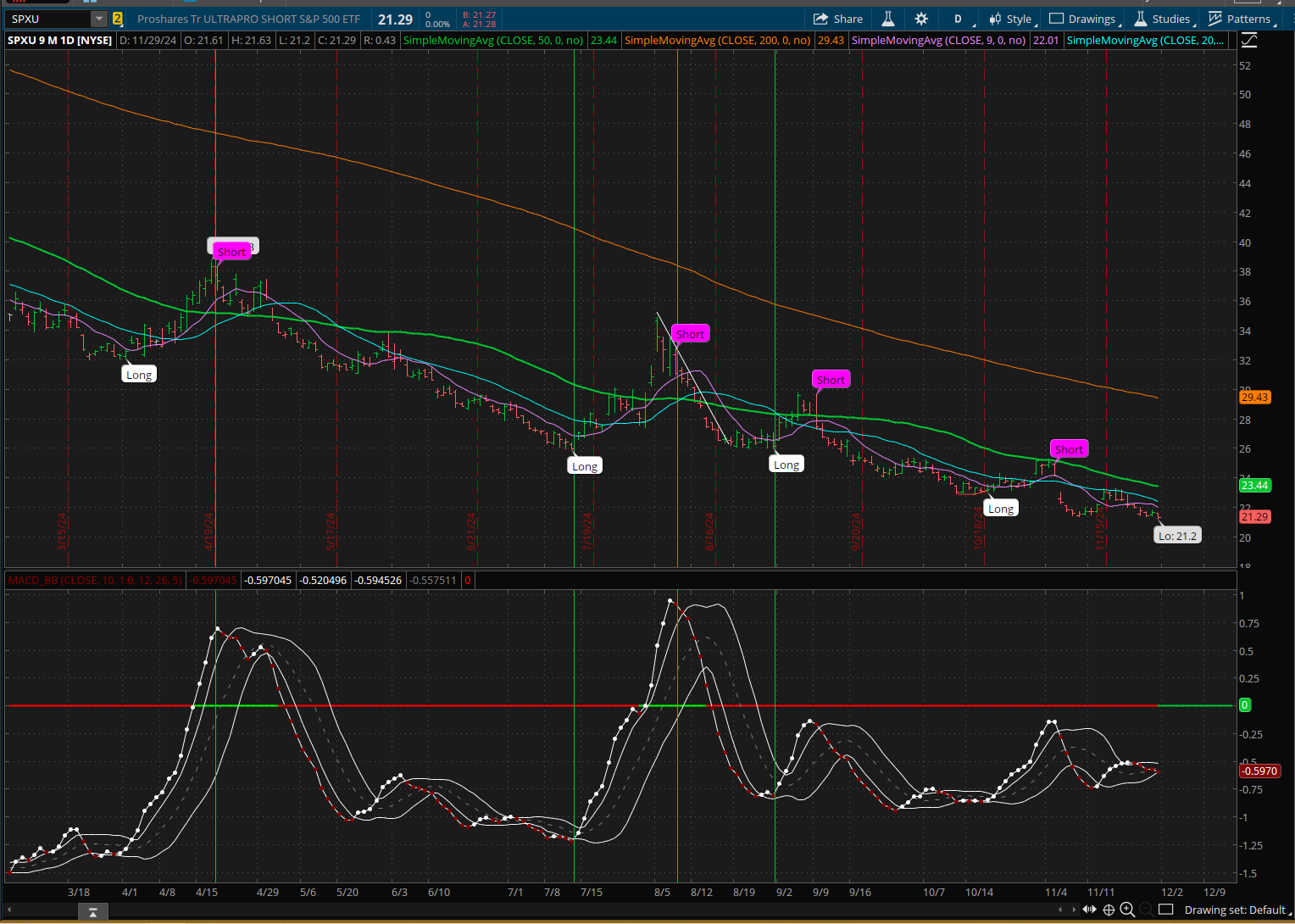Click the 22.01 value after SMA 9 label
This screenshot has width=1295, height=924.
pyautogui.click(x=1046, y=40)
